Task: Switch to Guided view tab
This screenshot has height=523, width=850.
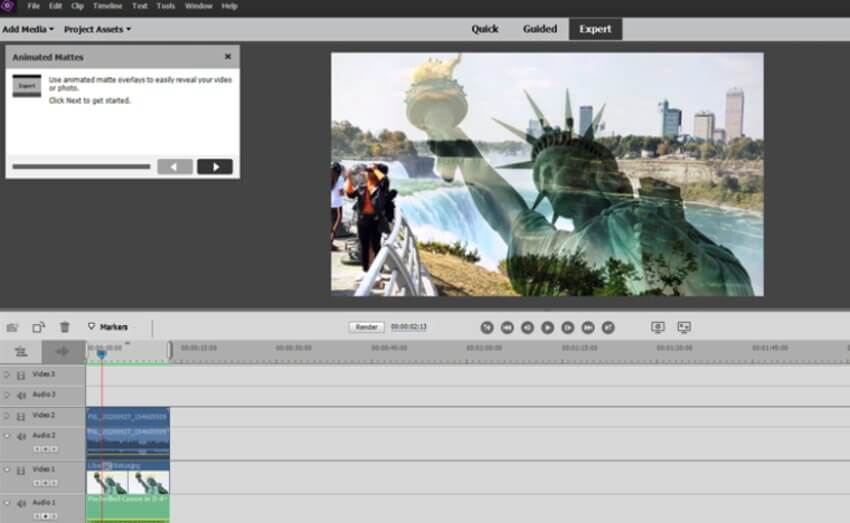Action: (x=539, y=29)
